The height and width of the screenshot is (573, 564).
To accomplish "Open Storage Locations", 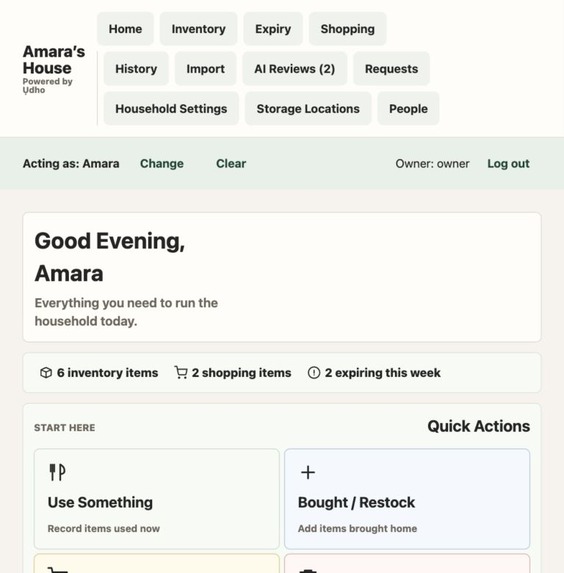I will coord(308,109).
